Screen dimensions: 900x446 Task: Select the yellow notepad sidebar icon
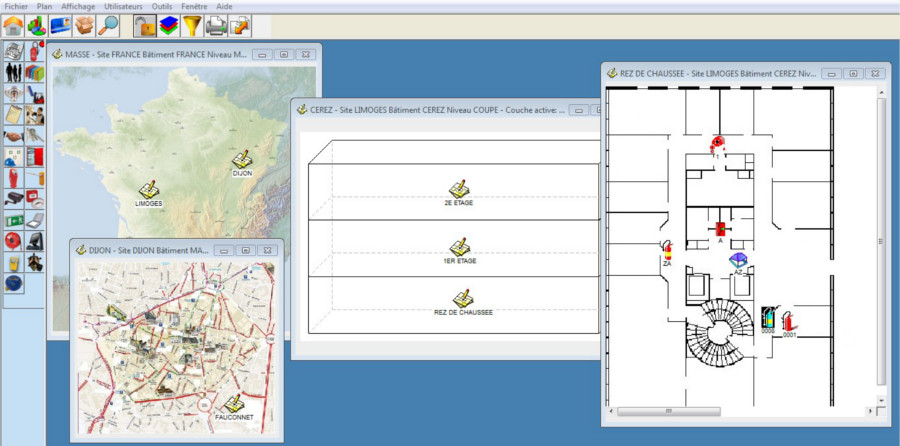[x=14, y=115]
